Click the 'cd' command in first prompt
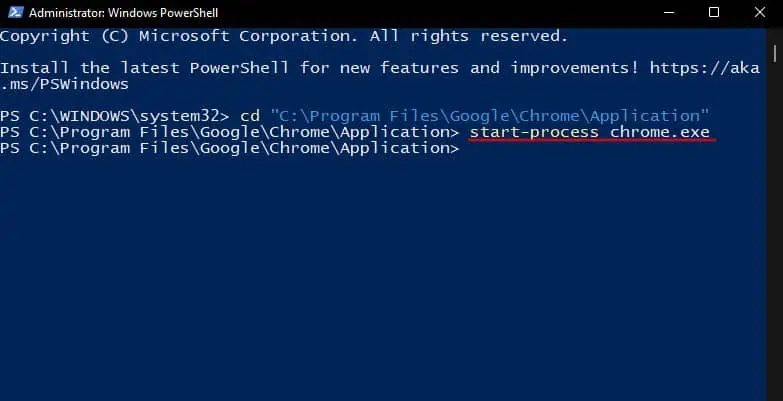The height and width of the screenshot is (401, 783). click(251, 116)
